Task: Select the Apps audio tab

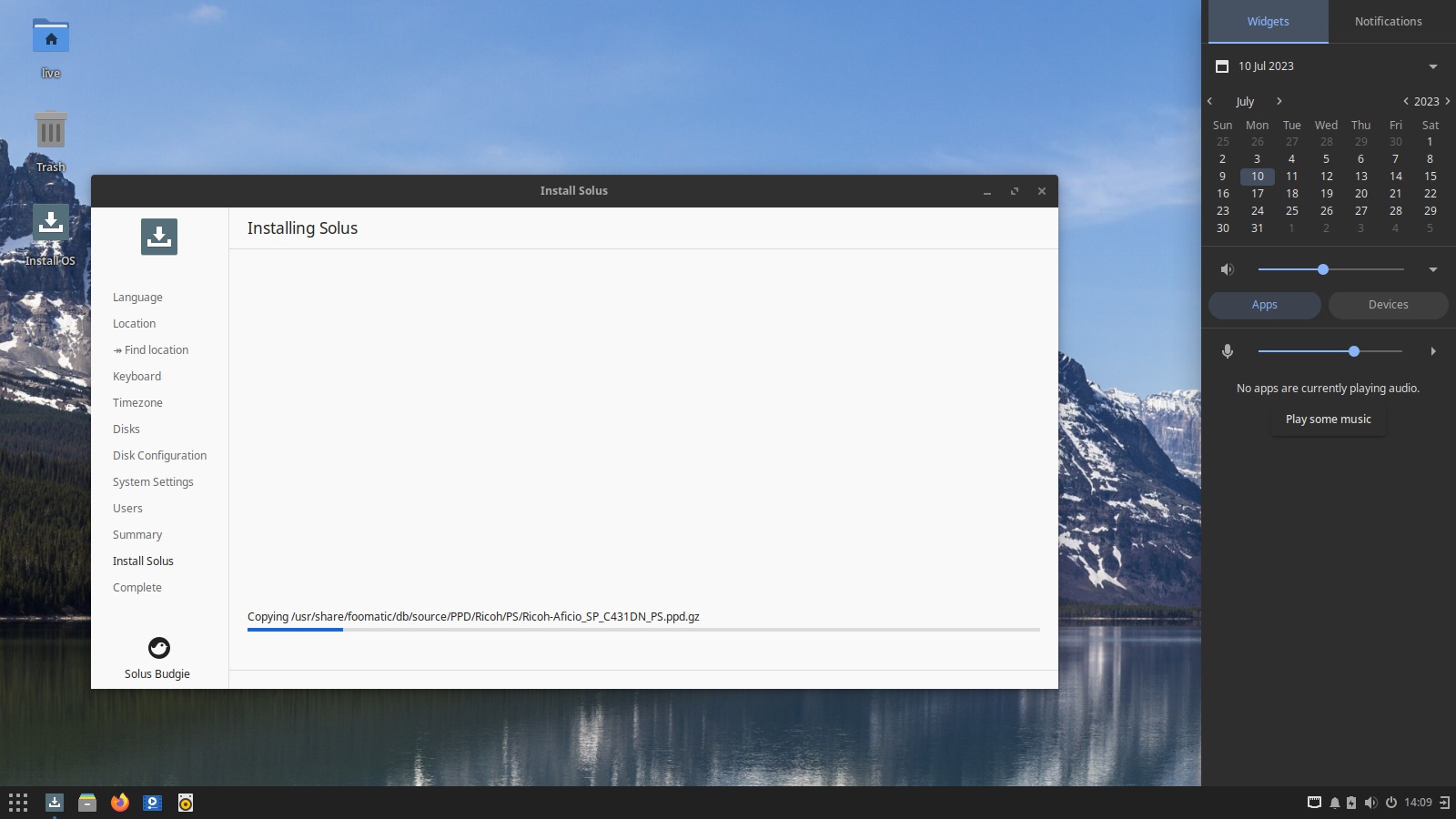Action: tap(1265, 305)
